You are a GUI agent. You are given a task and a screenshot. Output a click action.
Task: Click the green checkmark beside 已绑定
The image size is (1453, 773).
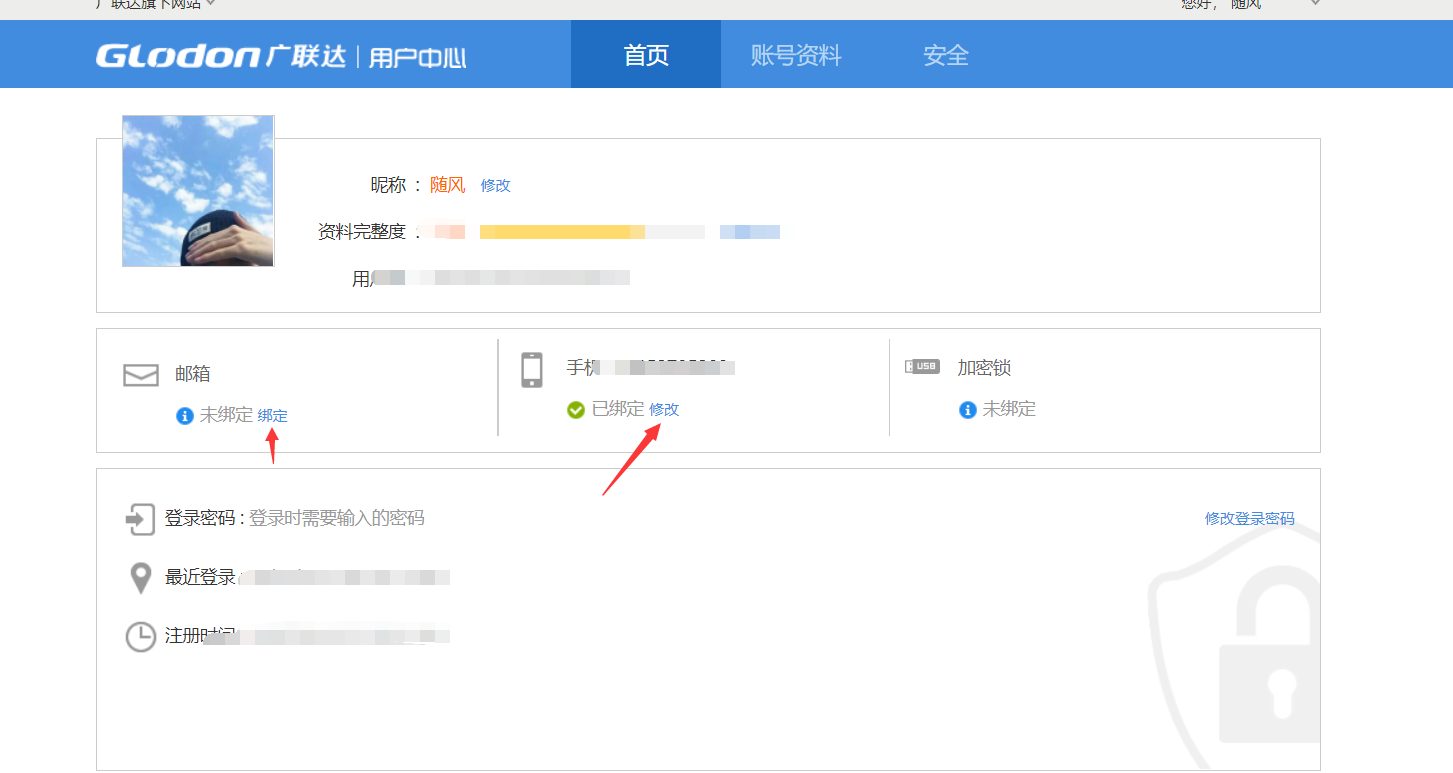pyautogui.click(x=575, y=409)
